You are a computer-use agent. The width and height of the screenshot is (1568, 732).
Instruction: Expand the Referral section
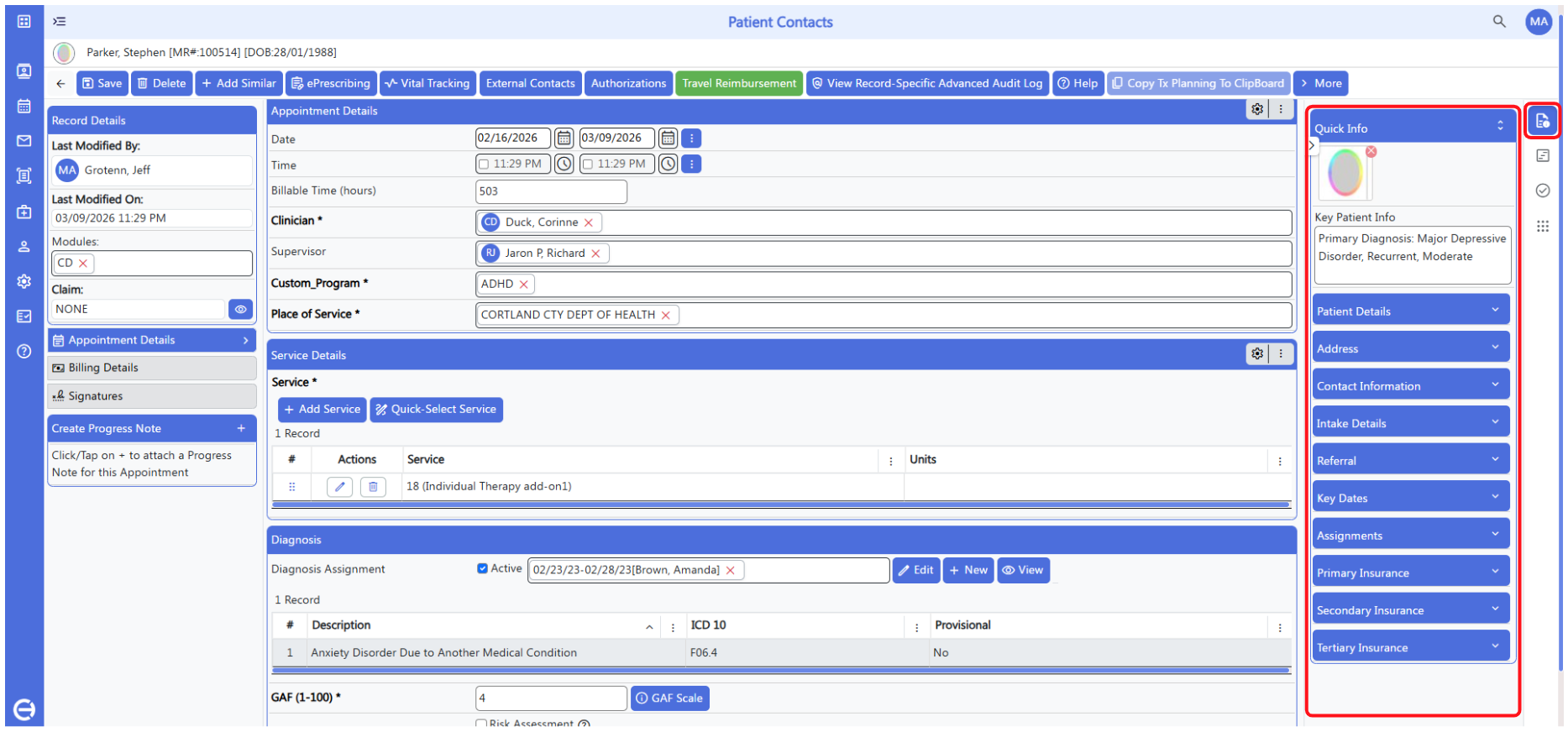click(x=1410, y=460)
